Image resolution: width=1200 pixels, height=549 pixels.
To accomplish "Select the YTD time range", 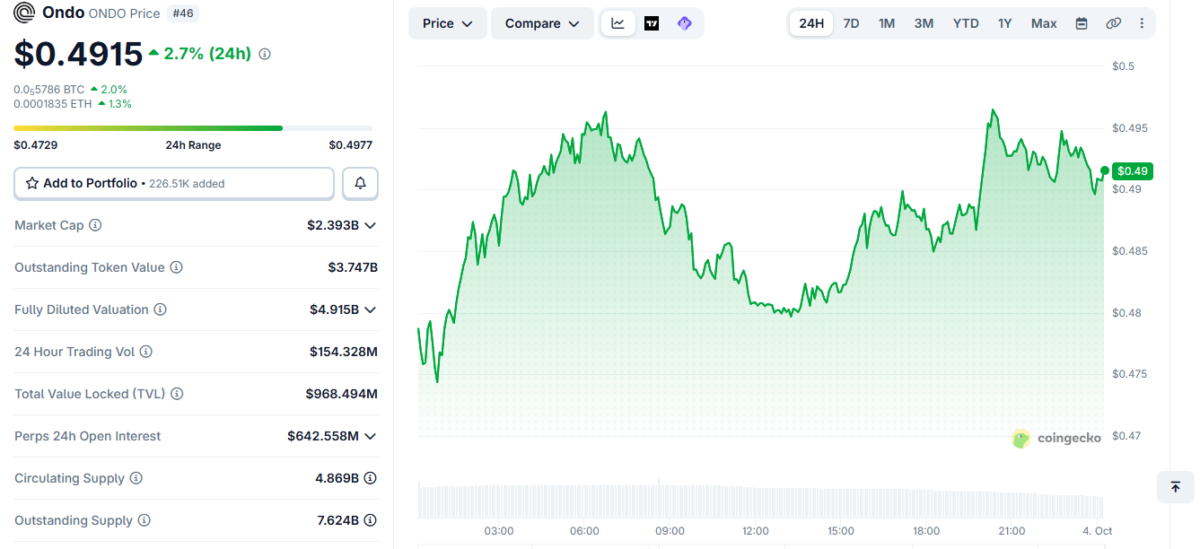I will (x=966, y=23).
